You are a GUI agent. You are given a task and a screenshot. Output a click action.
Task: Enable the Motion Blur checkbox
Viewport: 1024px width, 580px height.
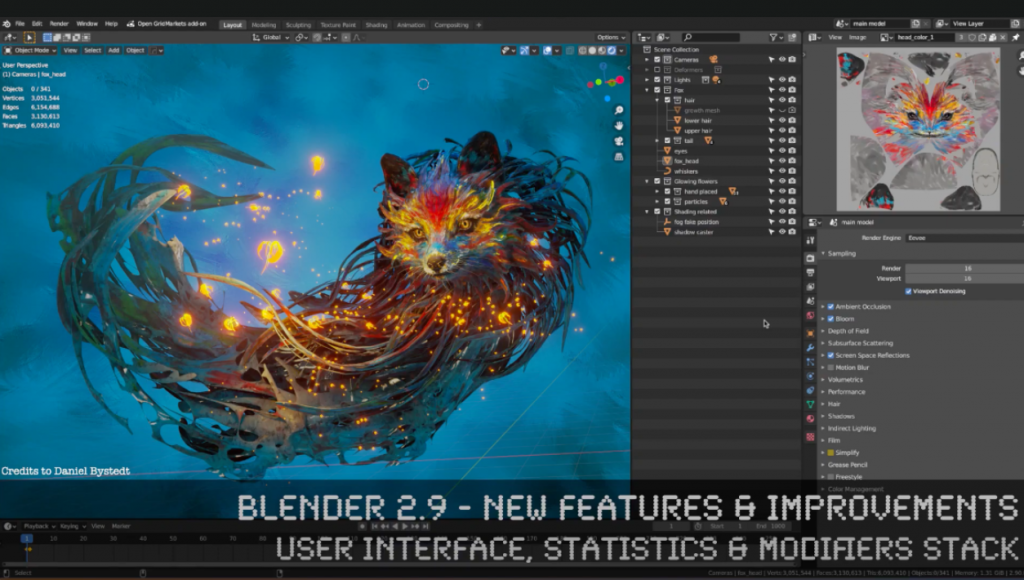831,367
